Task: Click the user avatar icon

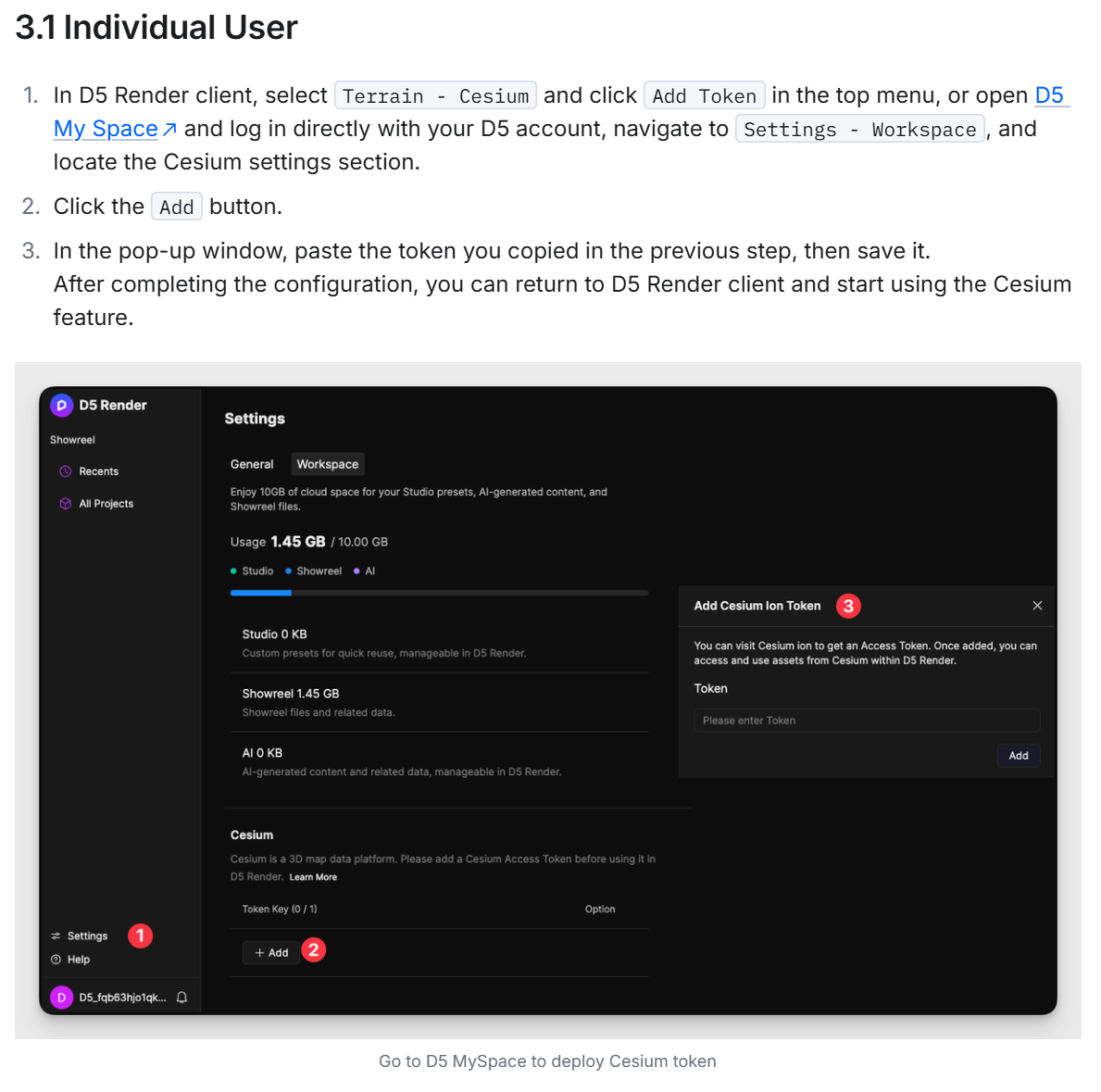Action: pos(61,998)
